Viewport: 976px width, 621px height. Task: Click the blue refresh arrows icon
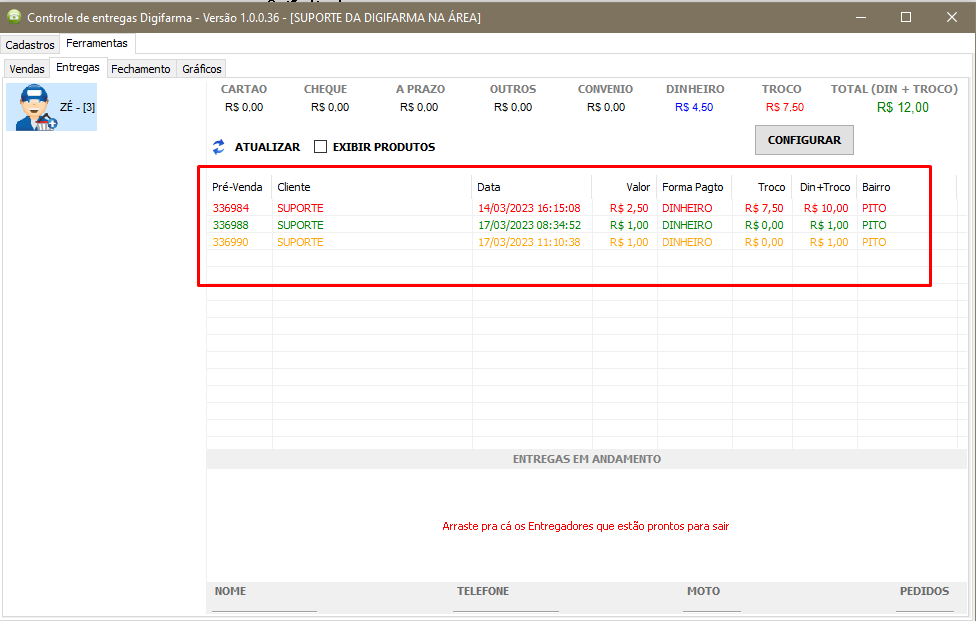218,147
